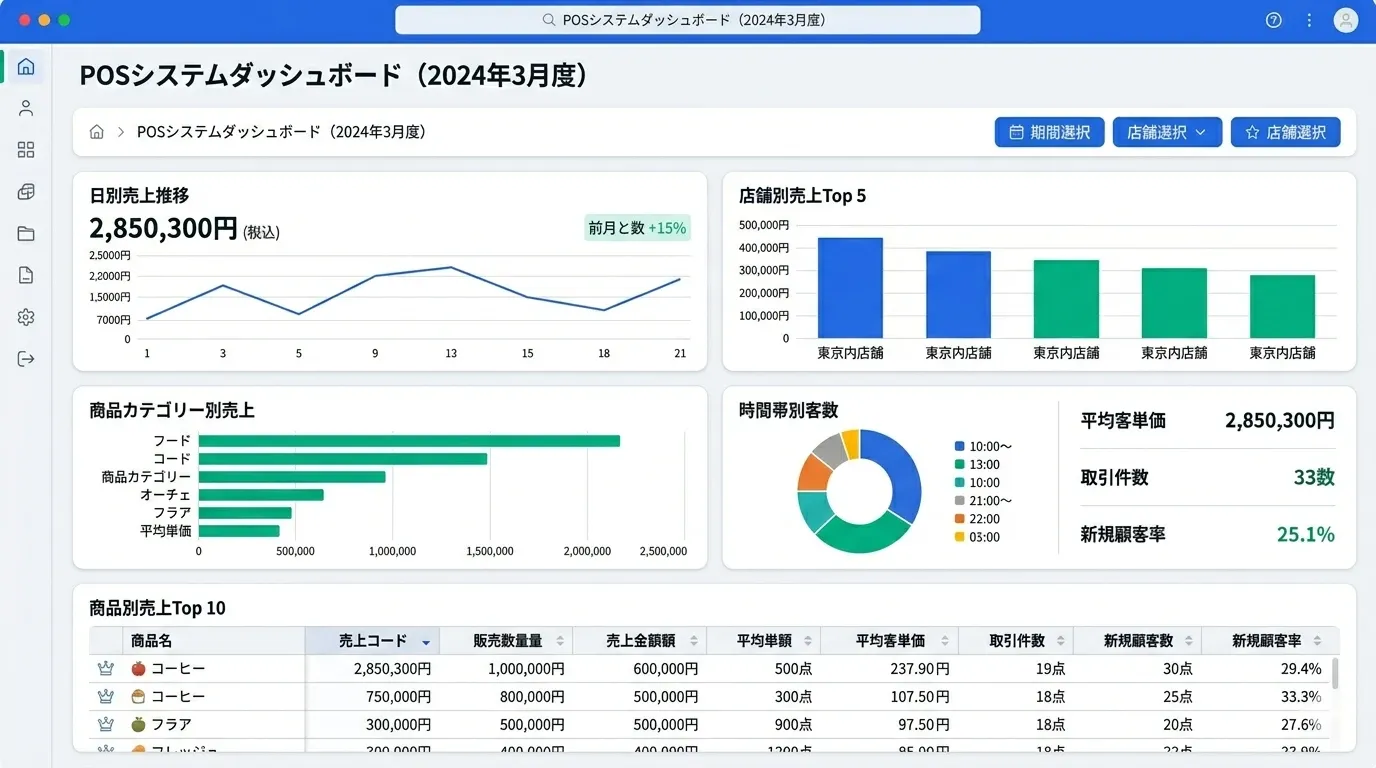Click the オーチェ category bar
This screenshot has width=1376, height=768.
[261, 495]
